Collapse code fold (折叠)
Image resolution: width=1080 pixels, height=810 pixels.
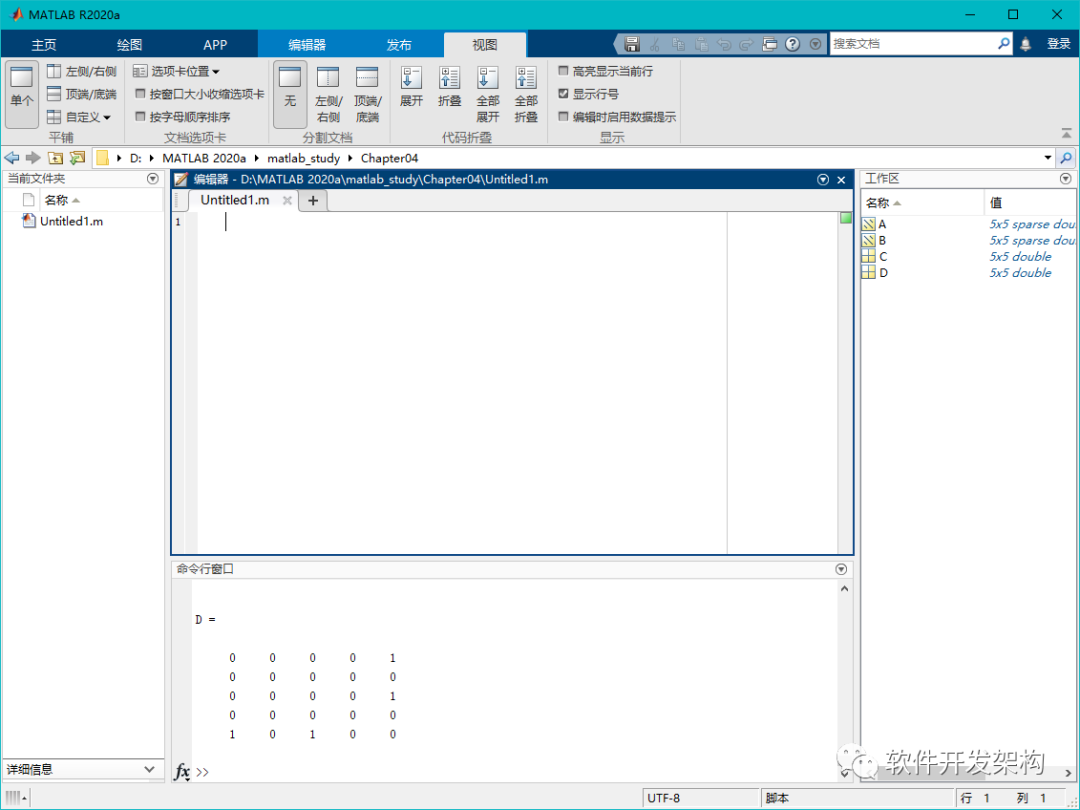coord(449,87)
